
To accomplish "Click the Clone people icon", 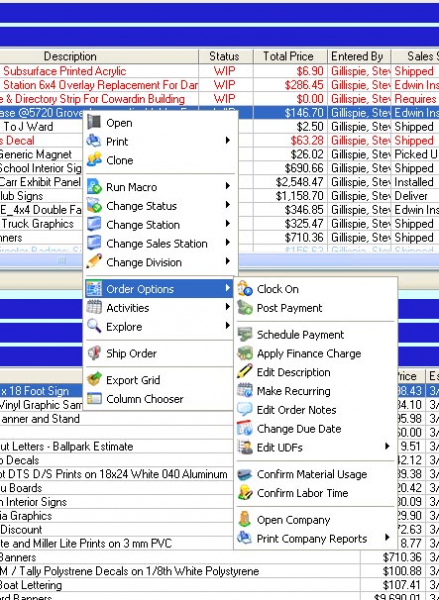I will 94,160.
